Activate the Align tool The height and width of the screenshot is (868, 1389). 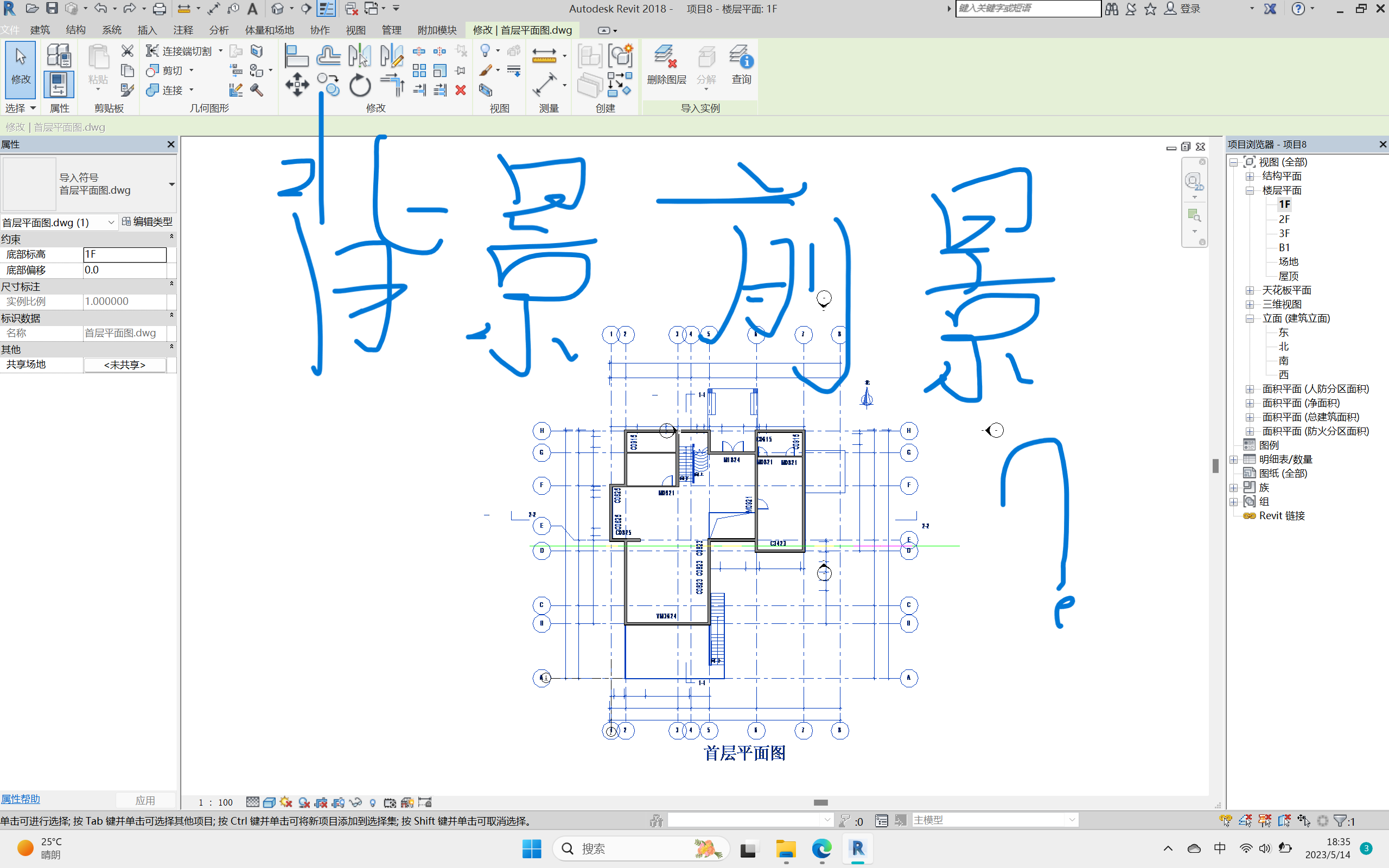pyautogui.click(x=296, y=56)
